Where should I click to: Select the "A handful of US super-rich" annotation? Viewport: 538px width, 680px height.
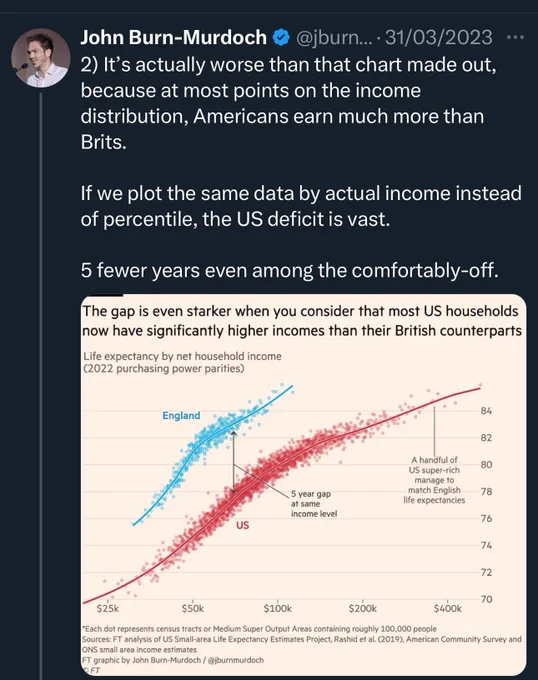click(434, 480)
